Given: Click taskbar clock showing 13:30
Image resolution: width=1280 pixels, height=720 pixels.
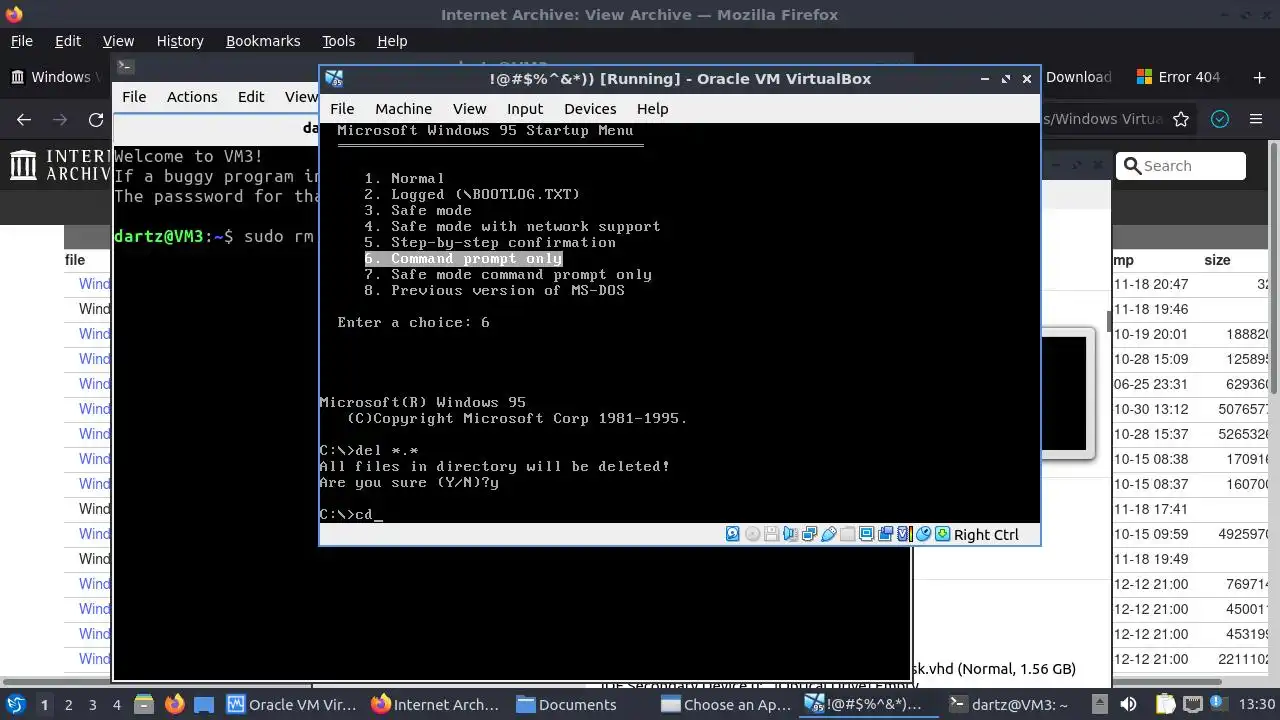Looking at the screenshot, I should point(1257,705).
